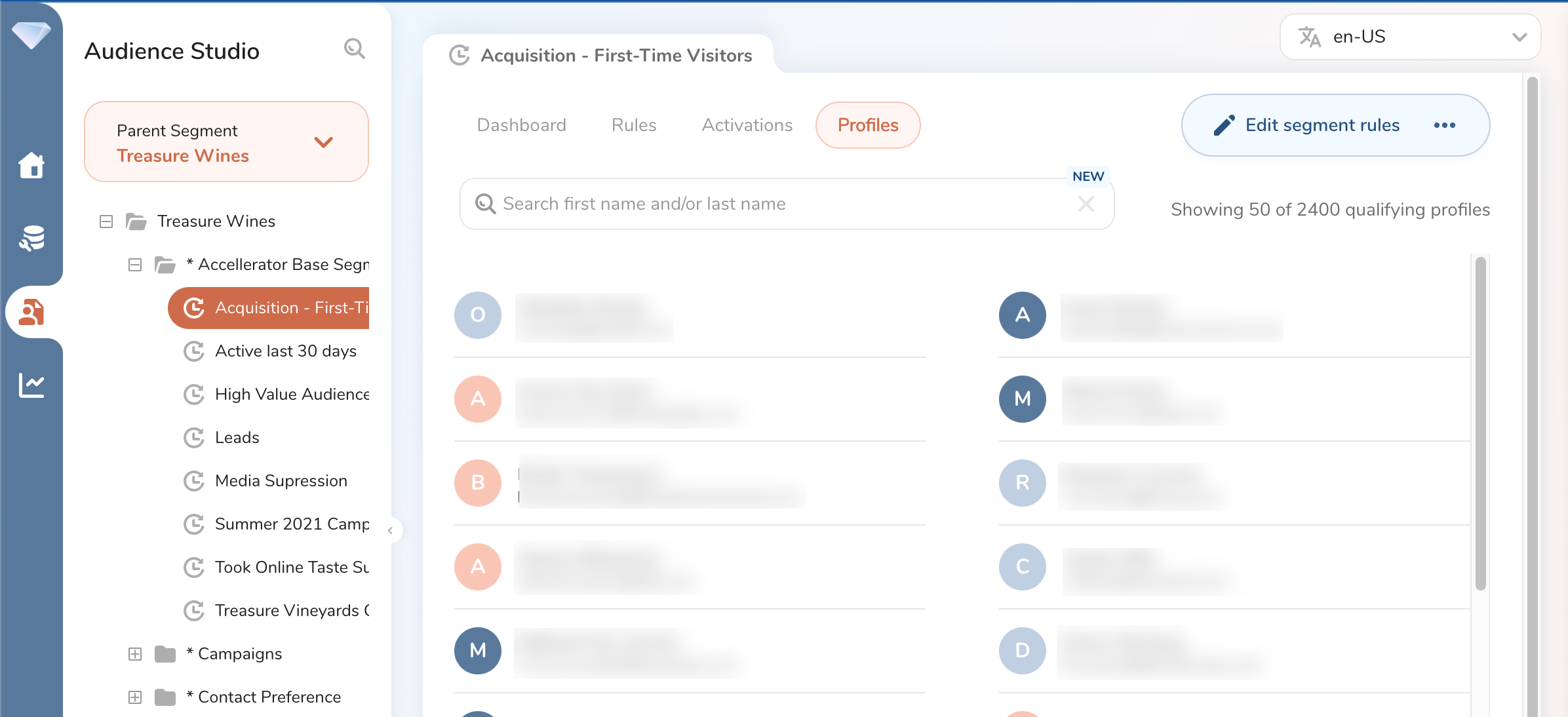Screen dimensions: 1568x717
Task: Click the diamond logo at top left
Action: click(x=31, y=34)
